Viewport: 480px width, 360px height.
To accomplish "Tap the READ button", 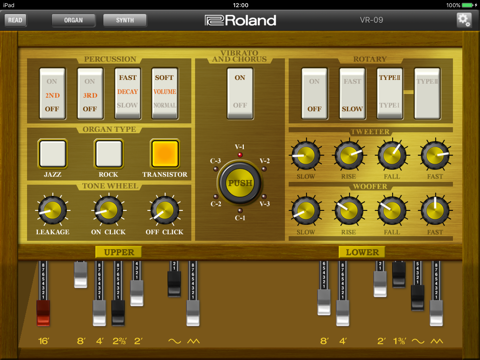I will pos(15,20).
